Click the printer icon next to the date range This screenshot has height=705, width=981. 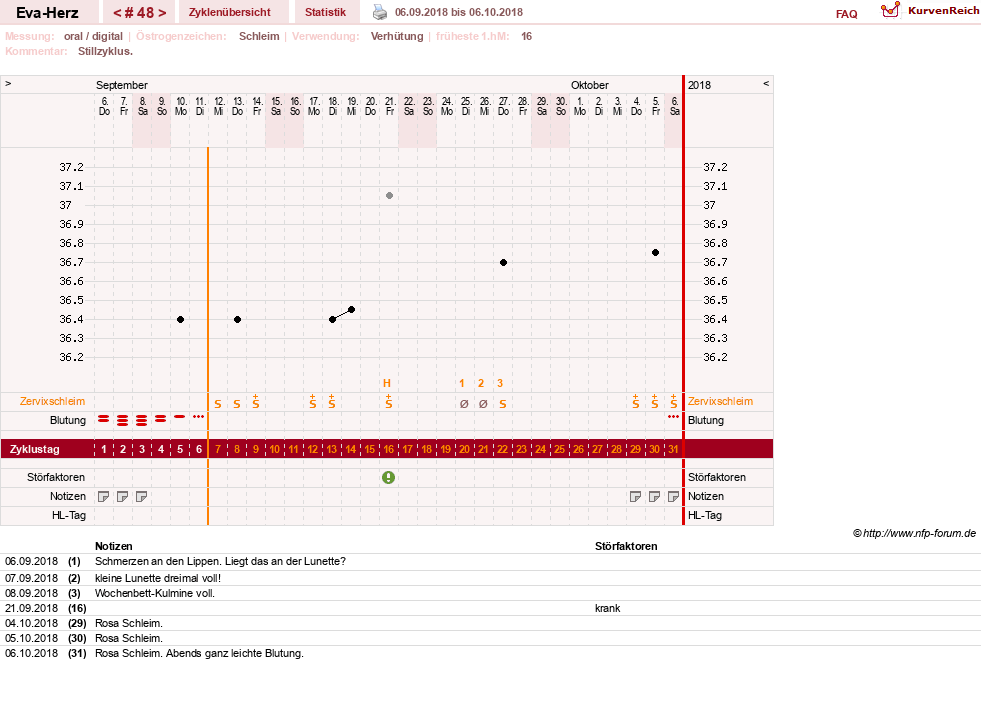(x=380, y=12)
